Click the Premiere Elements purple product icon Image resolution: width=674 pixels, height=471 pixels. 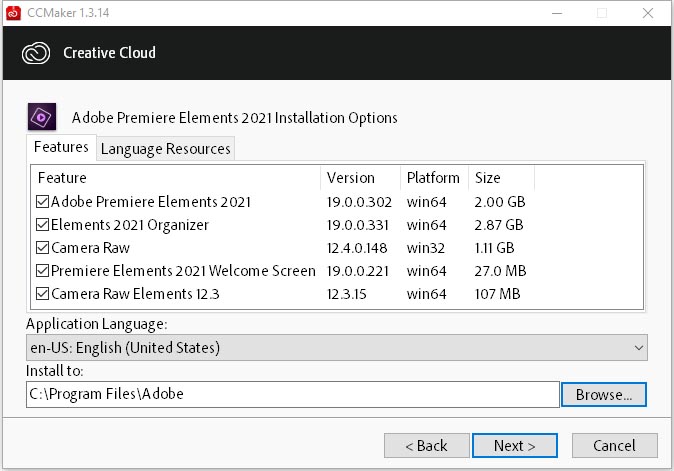click(42, 117)
